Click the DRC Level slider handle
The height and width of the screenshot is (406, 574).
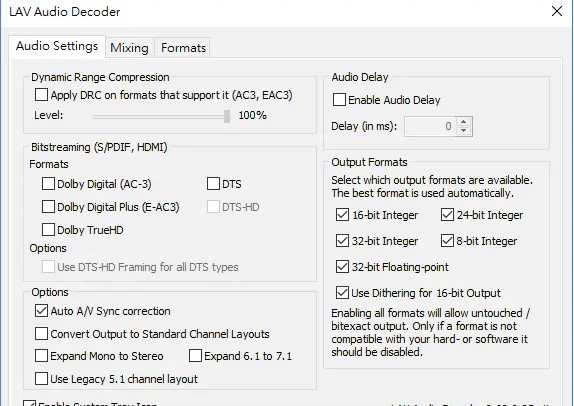pos(227,116)
